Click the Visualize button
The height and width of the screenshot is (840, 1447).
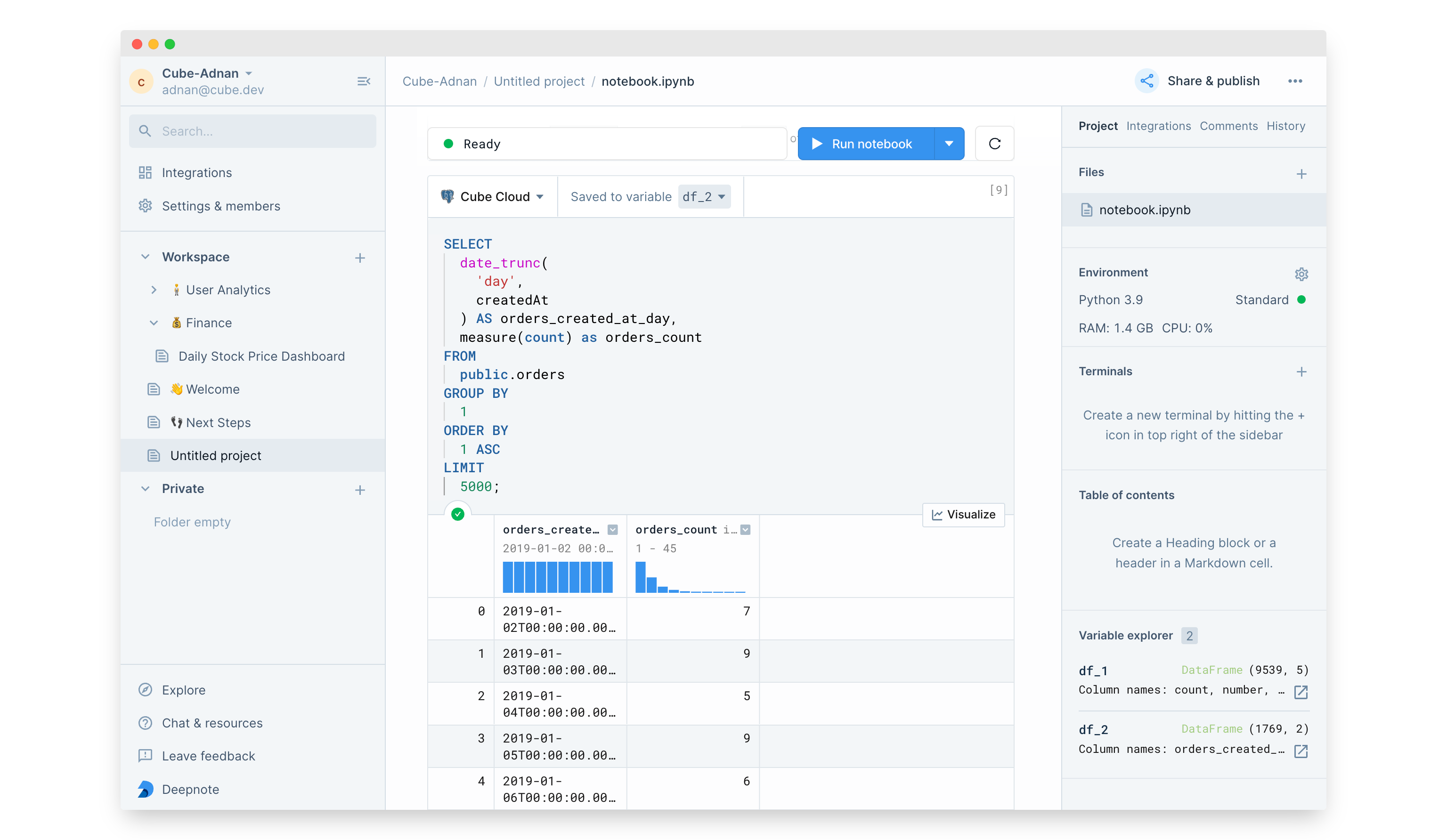(x=963, y=515)
